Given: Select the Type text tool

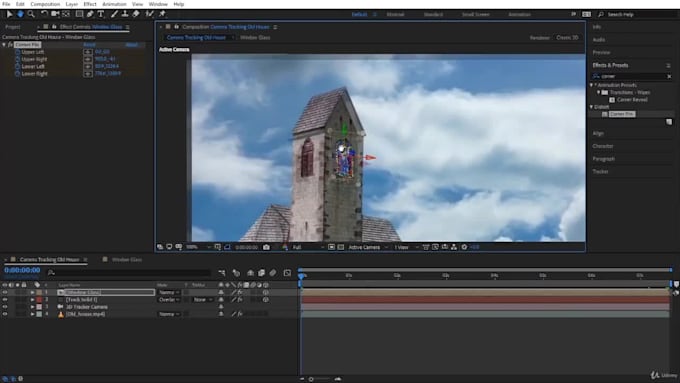Looking at the screenshot, I should point(101,14).
